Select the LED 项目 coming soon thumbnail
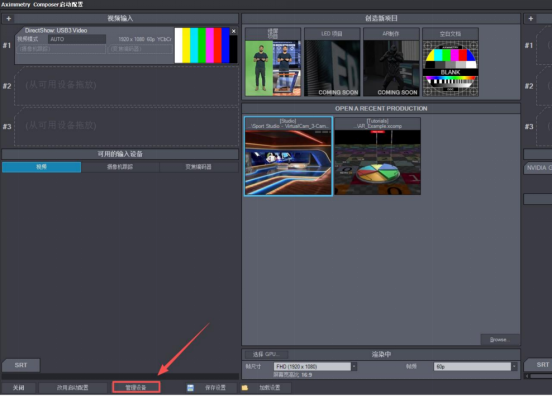Image resolution: width=553 pixels, height=399 pixels. pos(332,62)
